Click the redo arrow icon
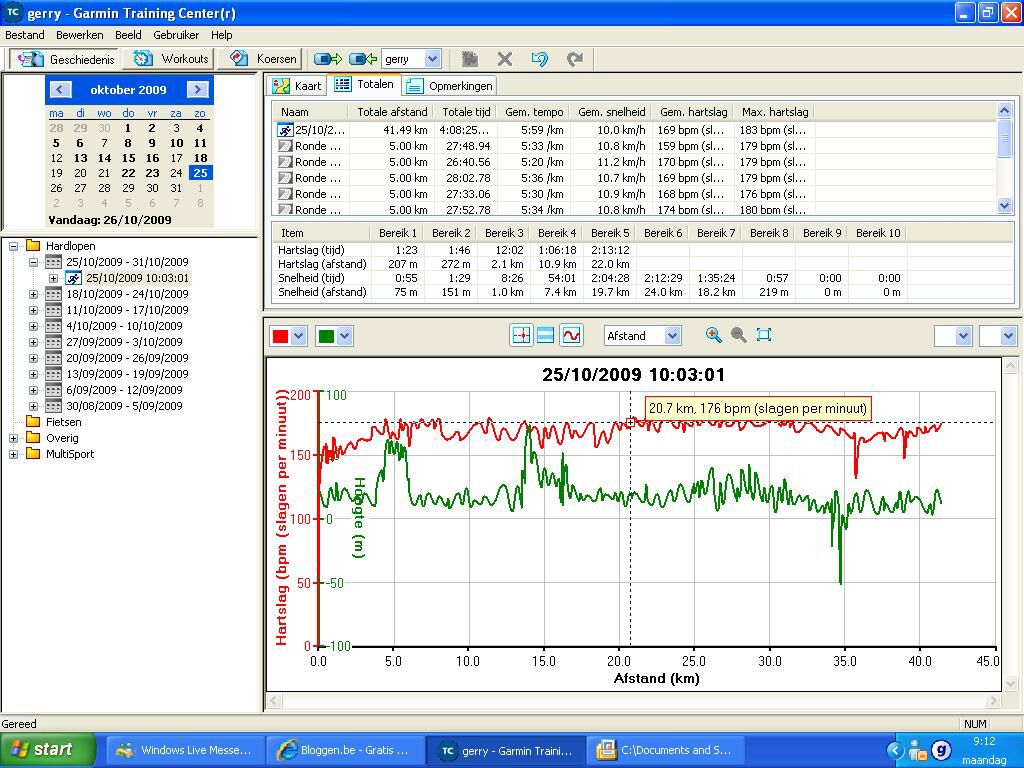This screenshot has width=1024, height=768. tap(575, 59)
